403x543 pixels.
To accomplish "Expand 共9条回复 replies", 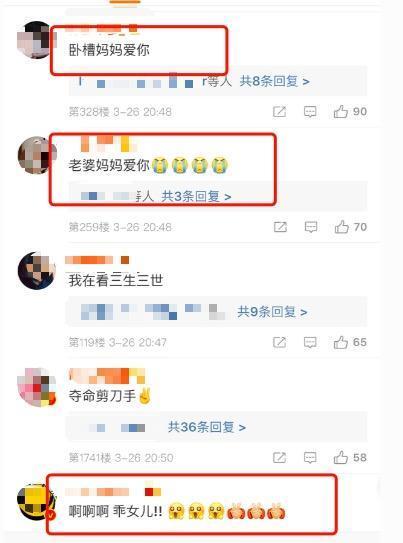I will tap(272, 312).
